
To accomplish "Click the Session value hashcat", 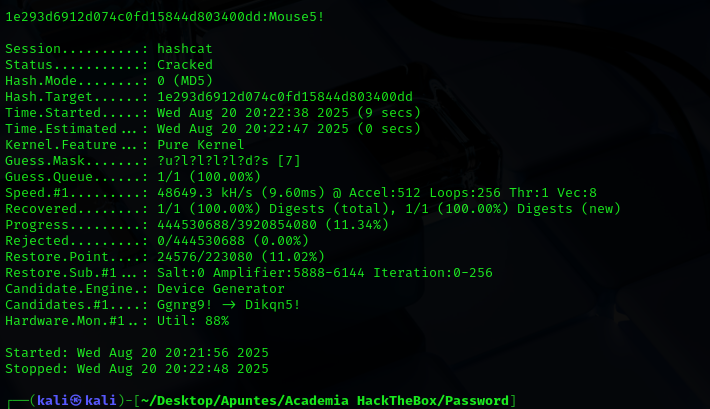I will tap(185, 49).
